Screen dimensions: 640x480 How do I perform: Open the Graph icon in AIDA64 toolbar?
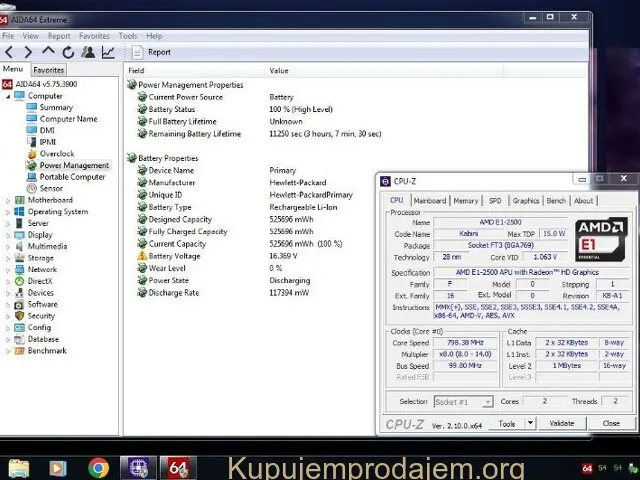click(108, 52)
